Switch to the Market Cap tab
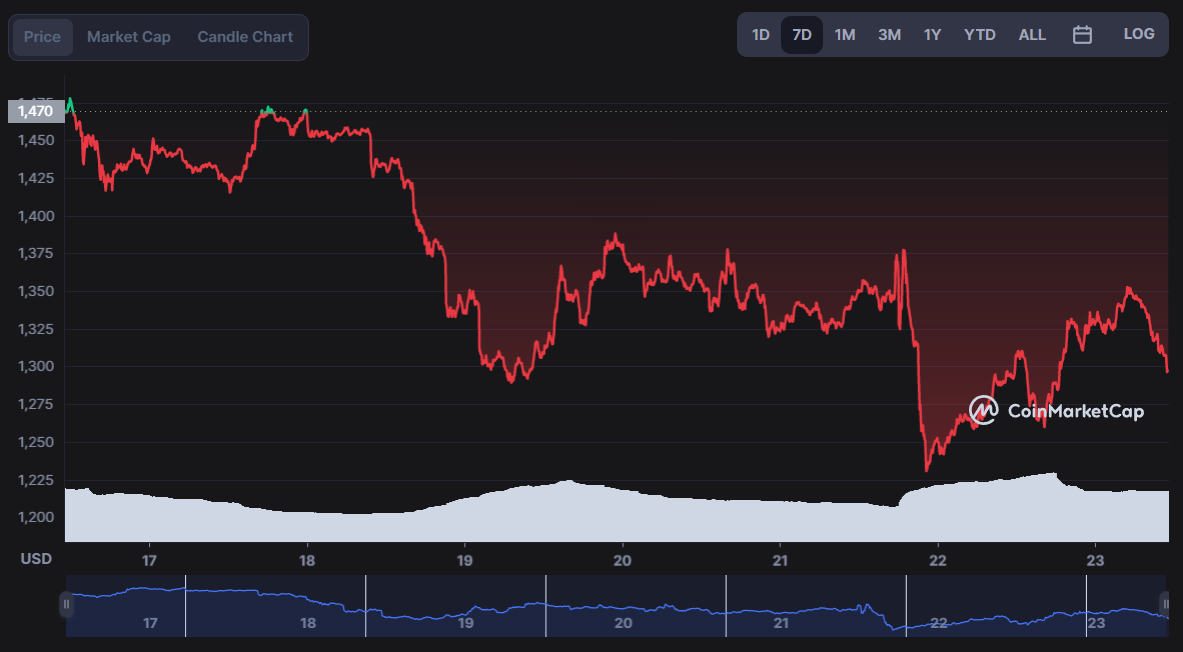The image size is (1183, 652). point(129,37)
